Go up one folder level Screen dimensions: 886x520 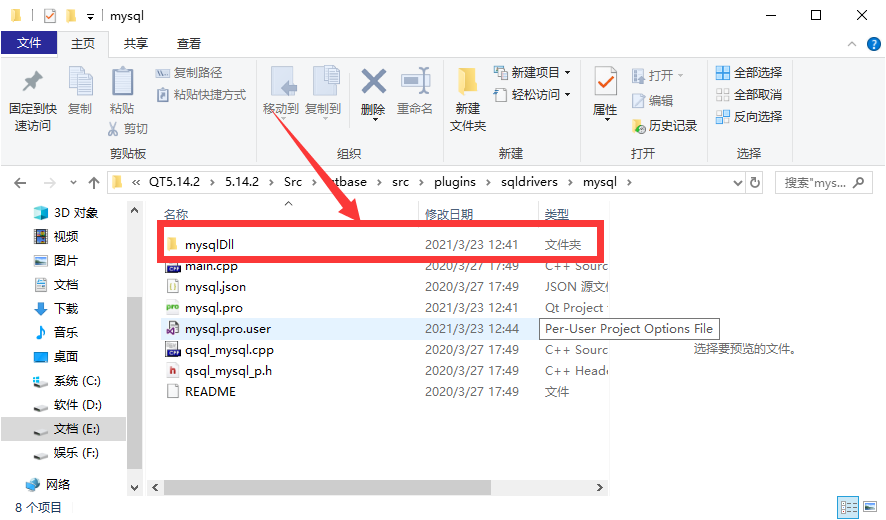pos(94,183)
